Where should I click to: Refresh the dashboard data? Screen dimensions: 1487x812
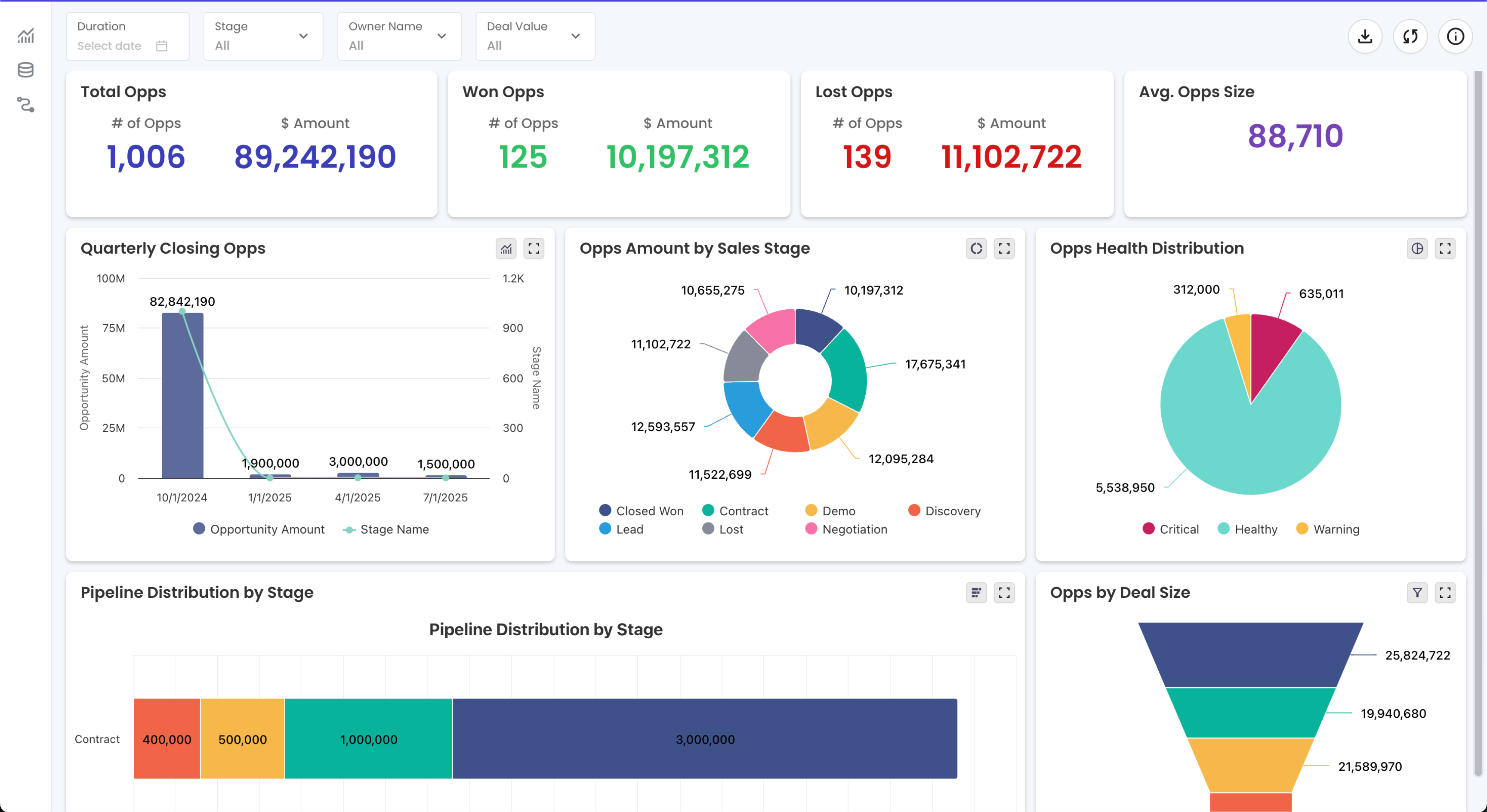tap(1410, 36)
